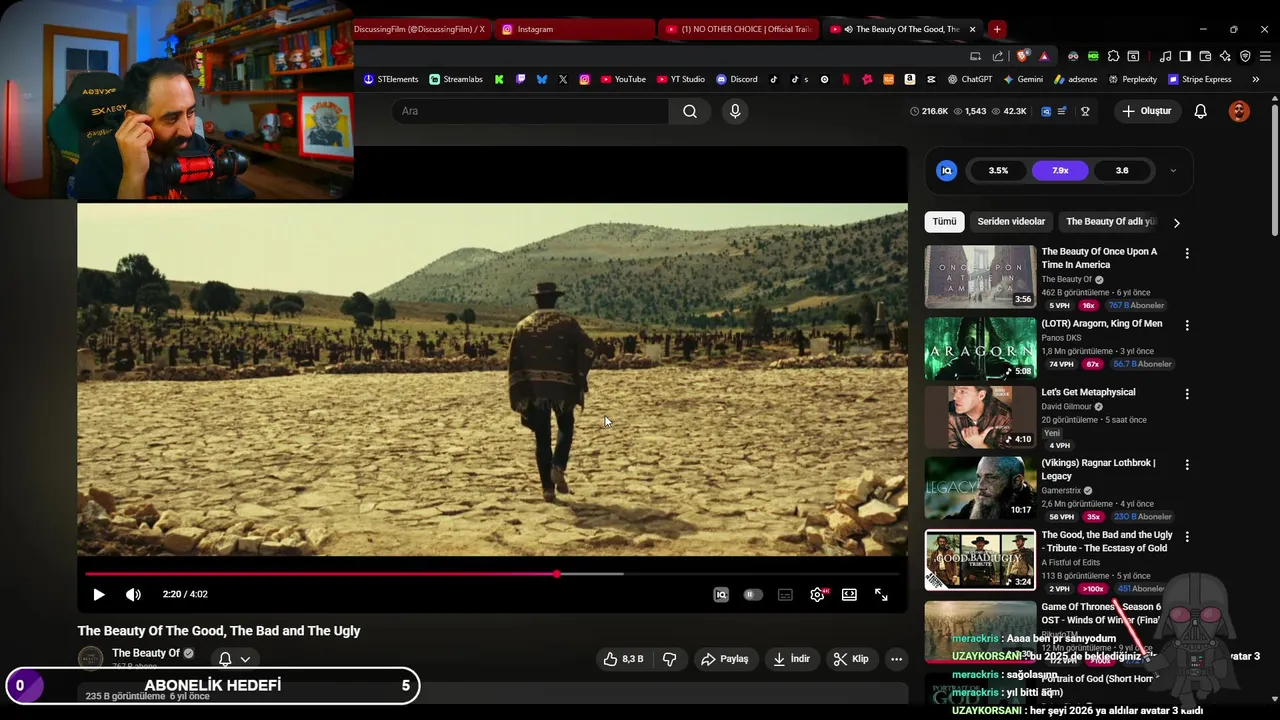
Task: Show hidden bookmarks with the double chevron
Action: (1256, 79)
